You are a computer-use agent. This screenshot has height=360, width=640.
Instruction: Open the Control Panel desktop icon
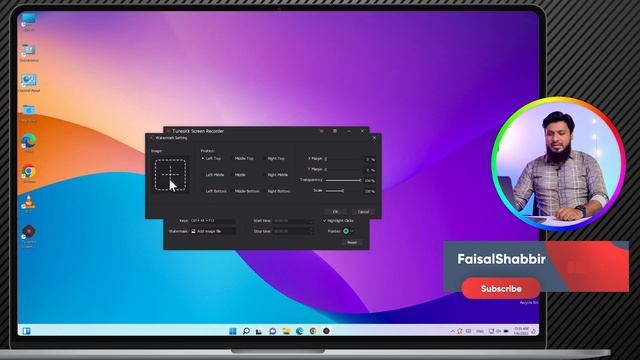coord(29,81)
